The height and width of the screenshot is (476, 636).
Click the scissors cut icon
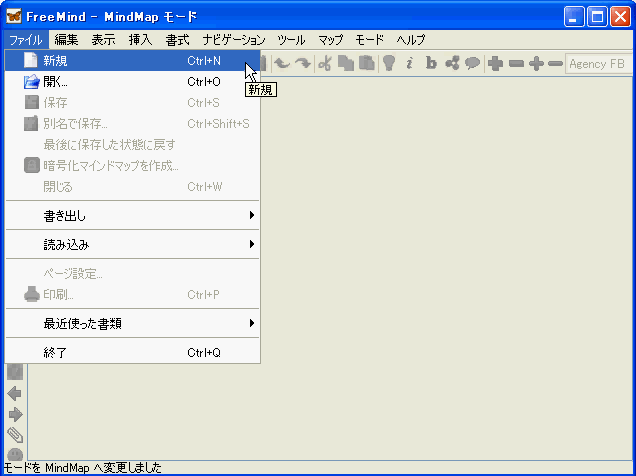(x=325, y=64)
